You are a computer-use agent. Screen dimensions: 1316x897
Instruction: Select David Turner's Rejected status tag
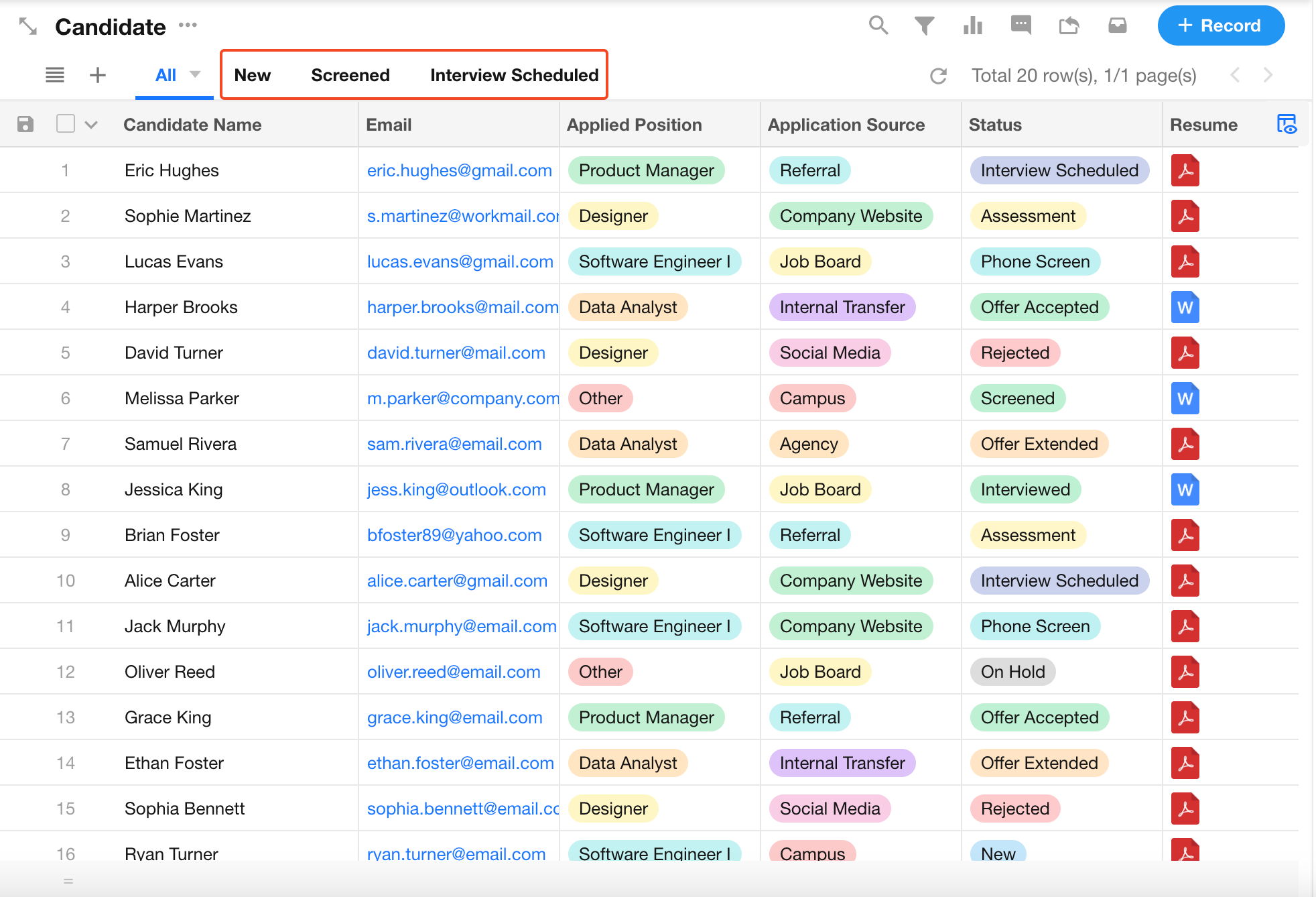tap(1015, 353)
